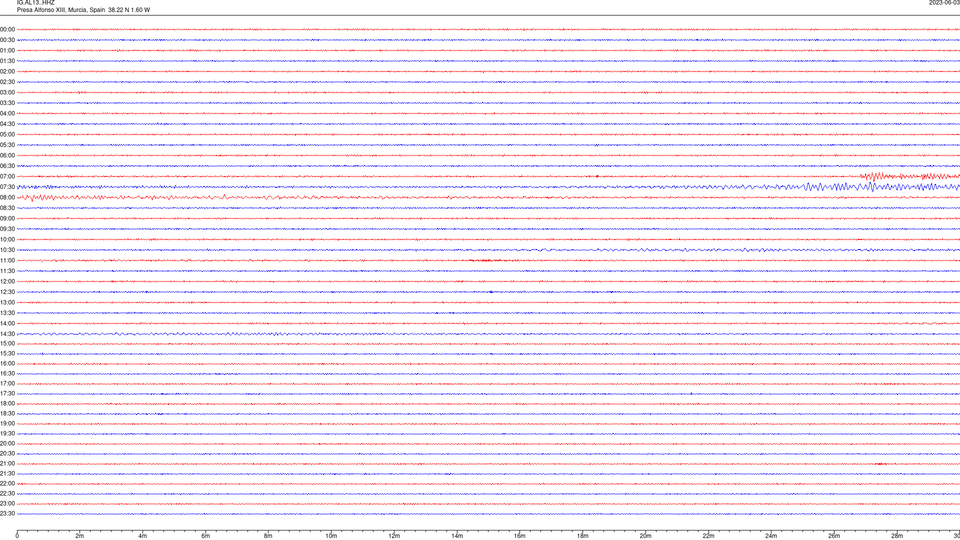Select the 09:30 row label
960x540 pixels.
pos(7,229)
